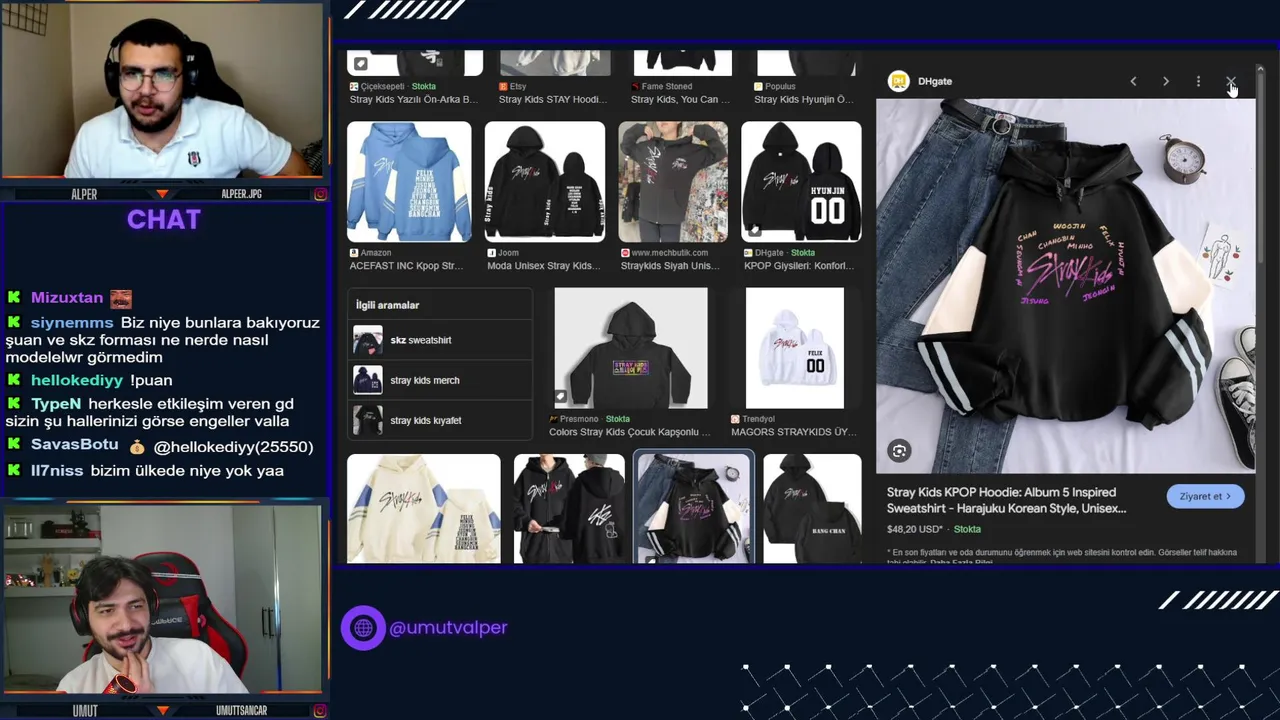Image resolution: width=1280 pixels, height=720 pixels.
Task: Open the Stray Kids KPOP Hoodie title link
Action: point(1007,500)
